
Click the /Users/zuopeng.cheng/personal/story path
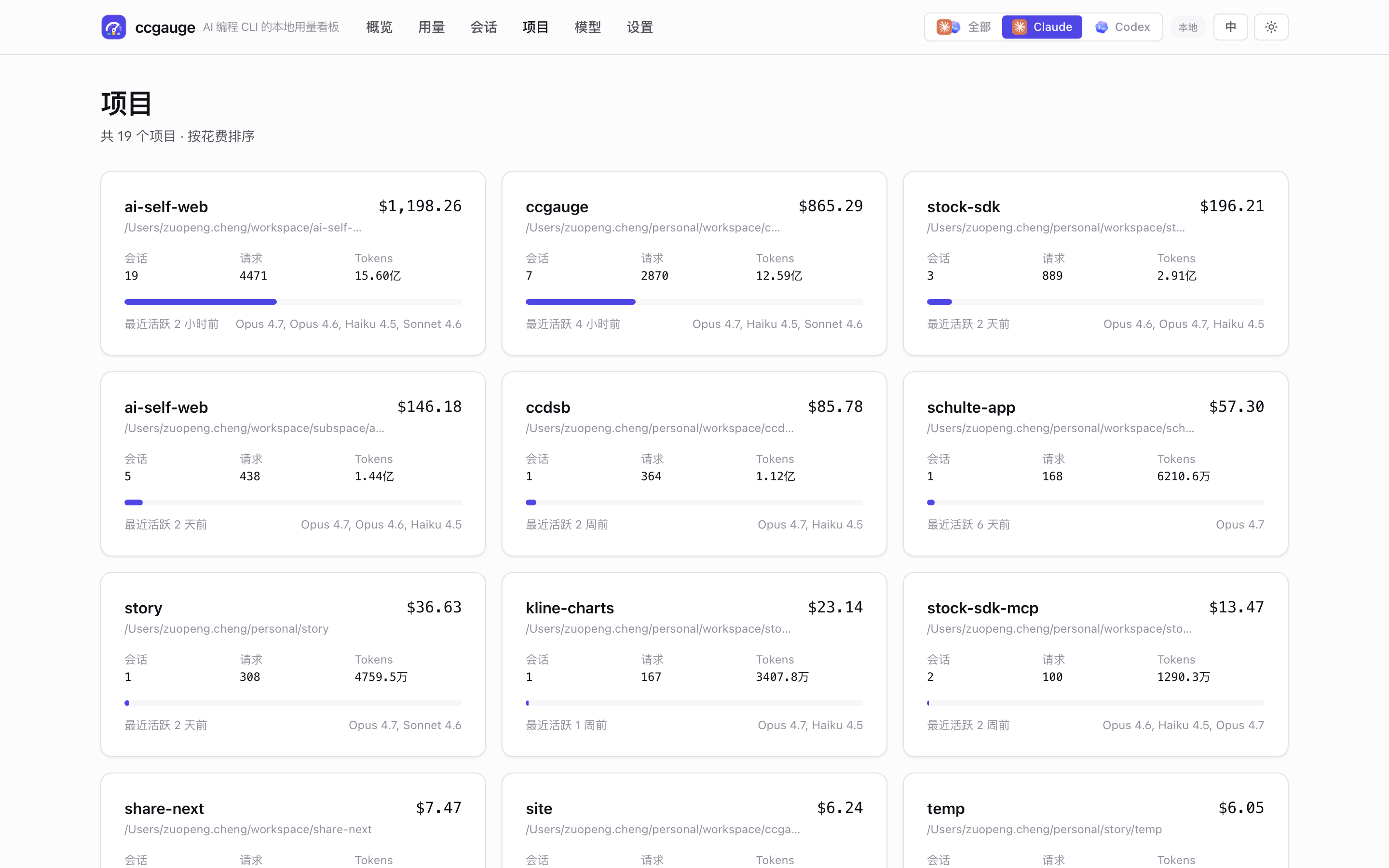pos(227,629)
